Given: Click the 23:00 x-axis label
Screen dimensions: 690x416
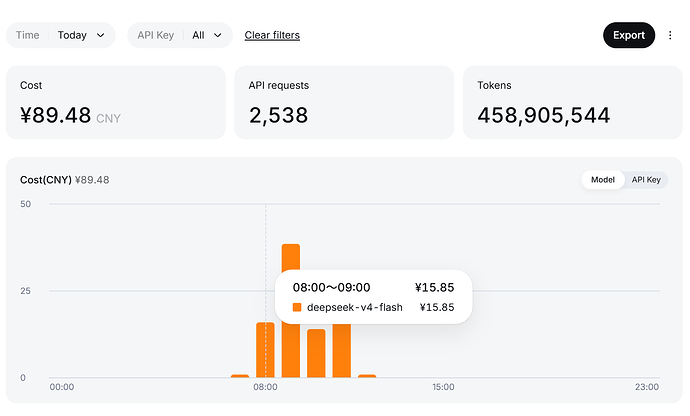Looking at the screenshot, I should (x=647, y=387).
